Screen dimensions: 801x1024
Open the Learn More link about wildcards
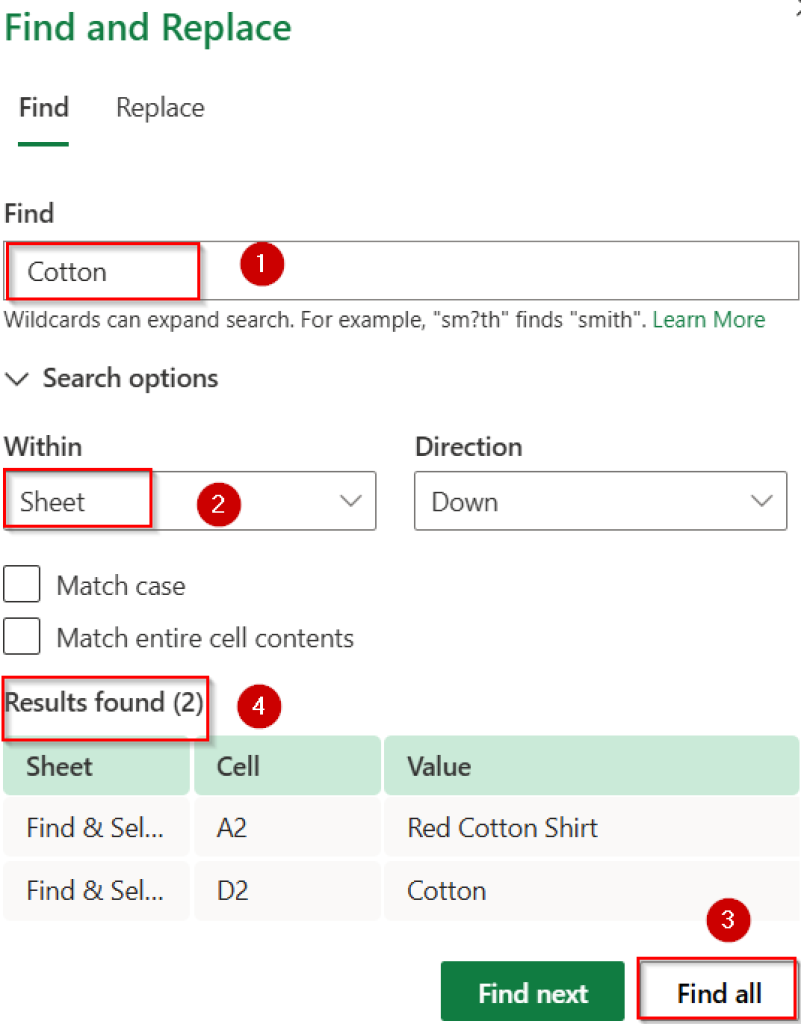[708, 319]
